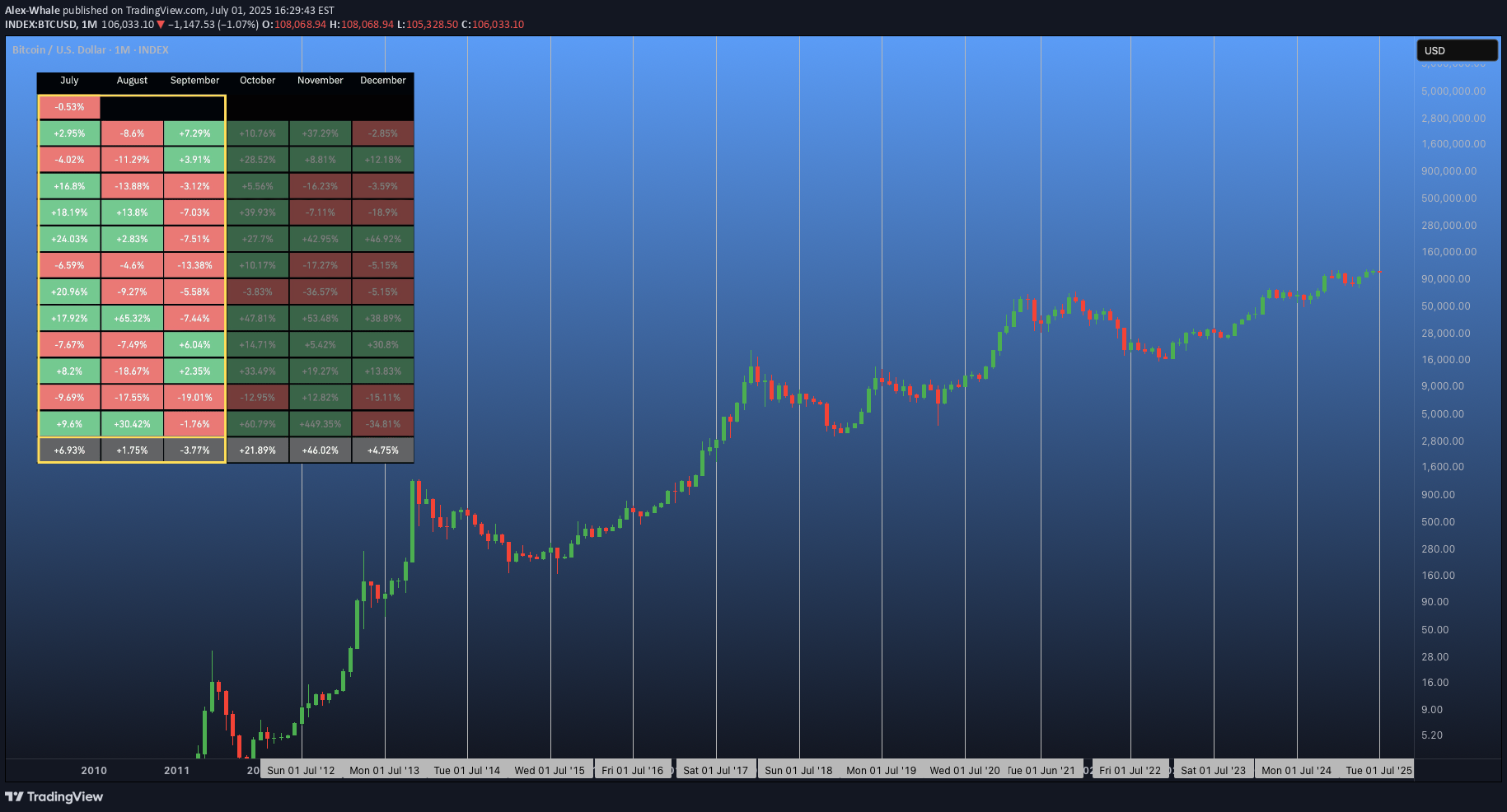Click the +46.02% November average cell
The width and height of the screenshot is (1507, 812).
click(x=321, y=450)
